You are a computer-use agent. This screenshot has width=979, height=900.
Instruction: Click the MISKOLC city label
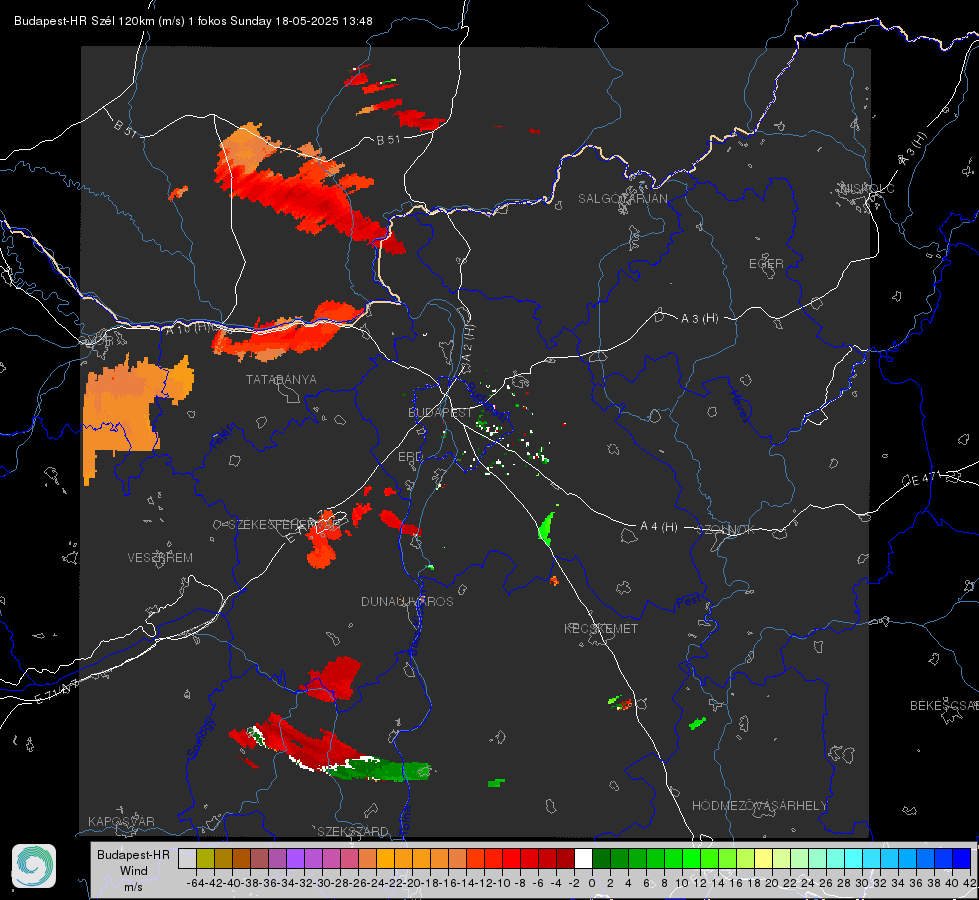(868, 189)
